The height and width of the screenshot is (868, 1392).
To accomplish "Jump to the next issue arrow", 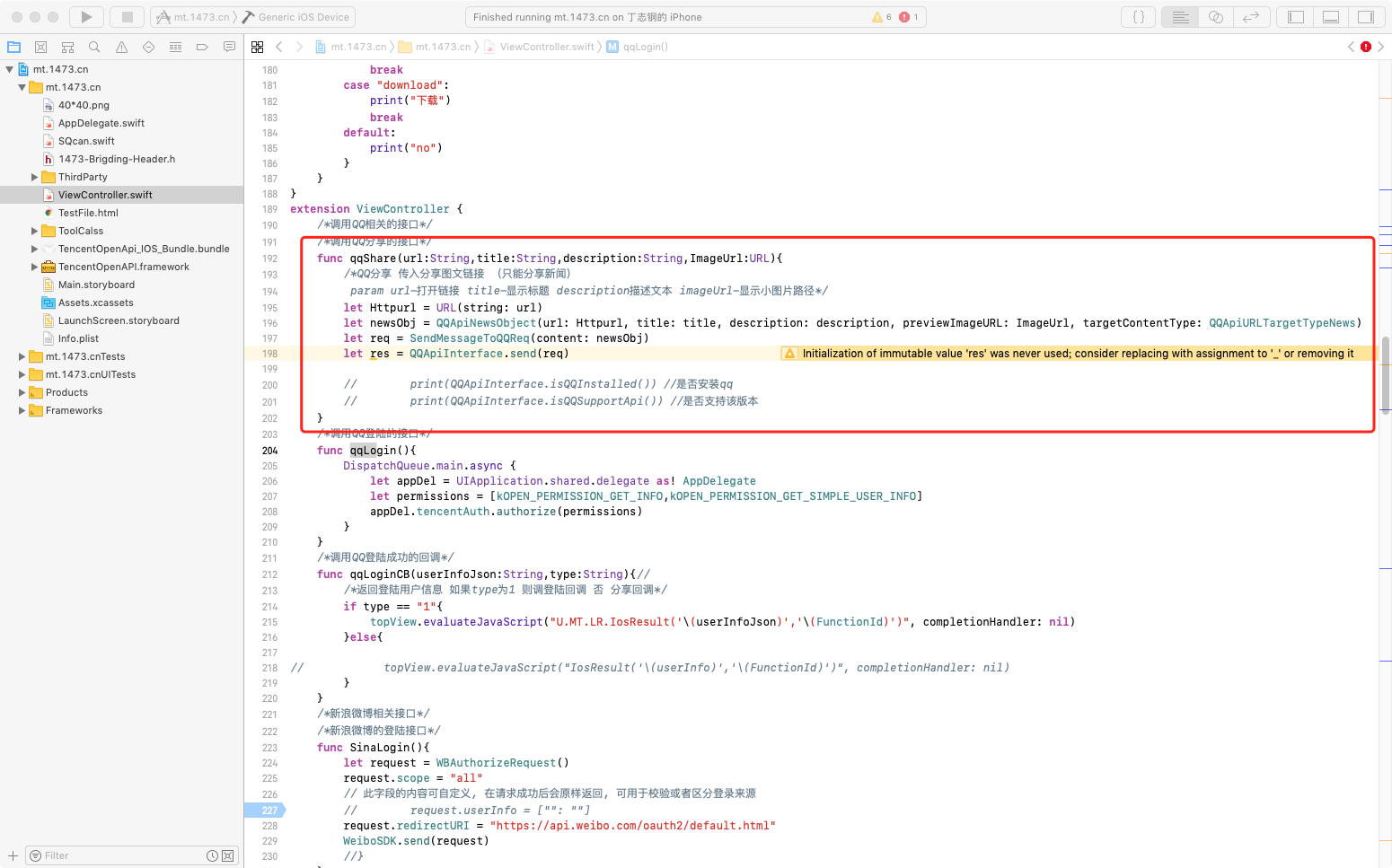I will (x=1381, y=47).
